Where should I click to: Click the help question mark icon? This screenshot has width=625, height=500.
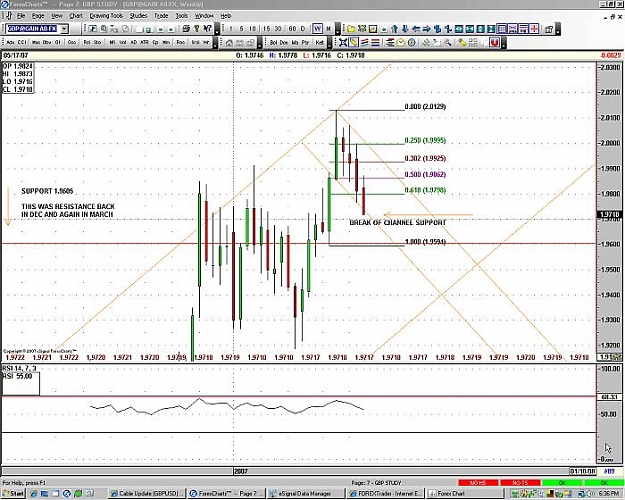click(197, 29)
